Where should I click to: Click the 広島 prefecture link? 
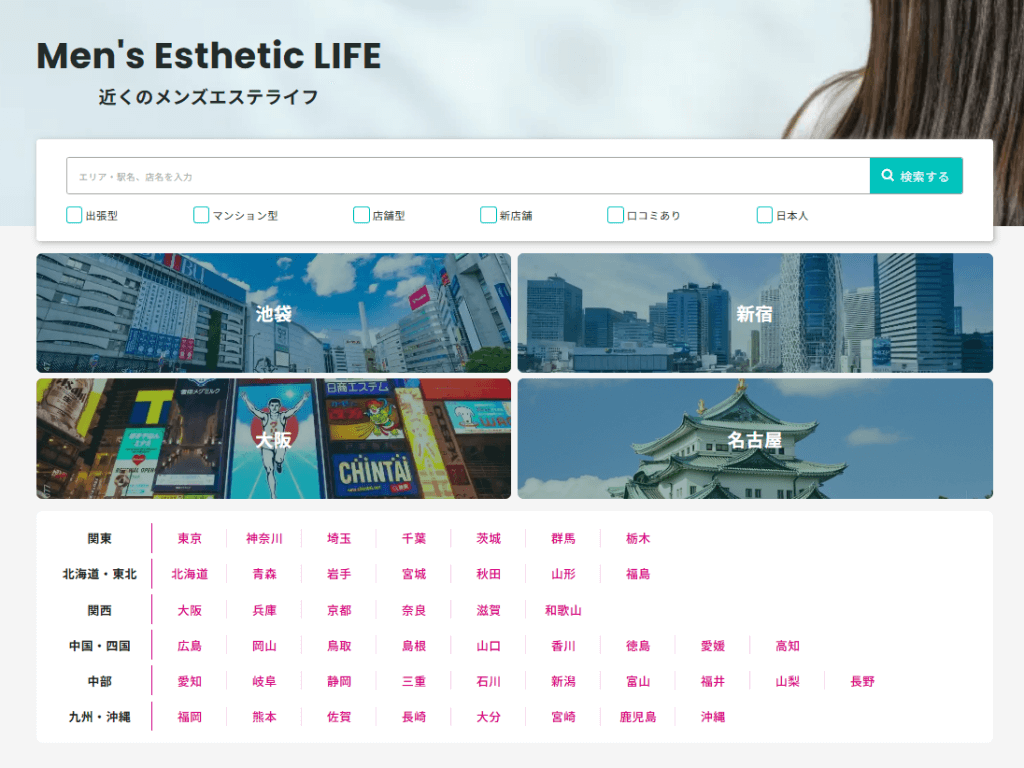click(190, 646)
